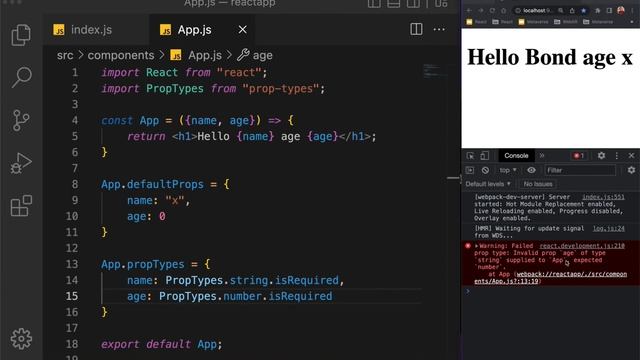Viewport: 640px width, 360px height.
Task: Open the browser profile avatar
Action: (621, 11)
